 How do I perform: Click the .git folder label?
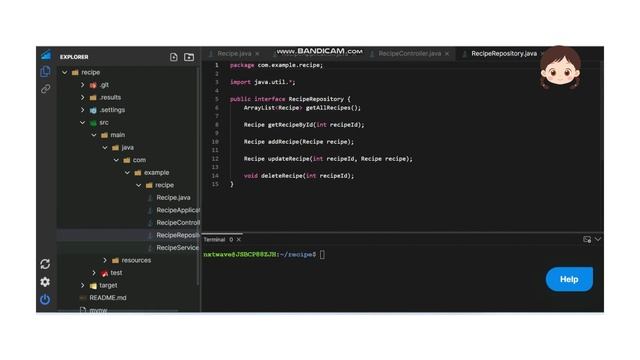pos(104,85)
